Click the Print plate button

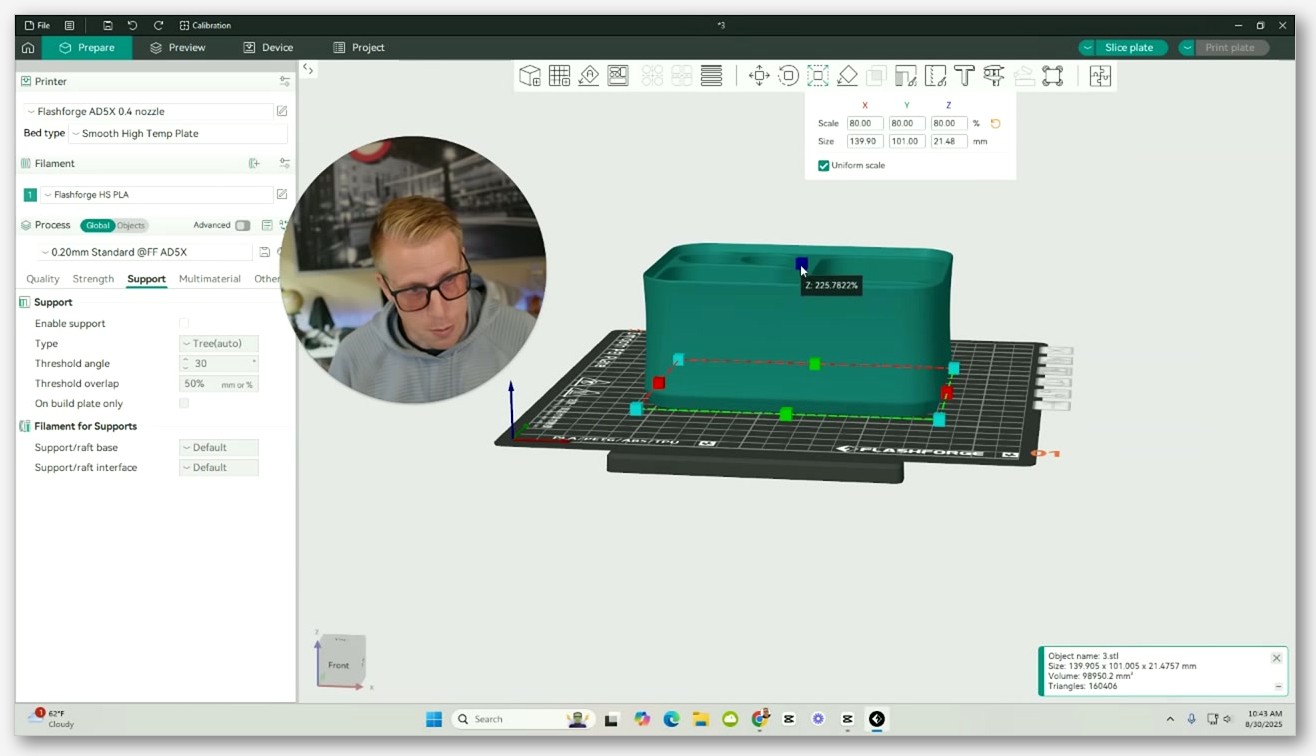(x=1231, y=48)
